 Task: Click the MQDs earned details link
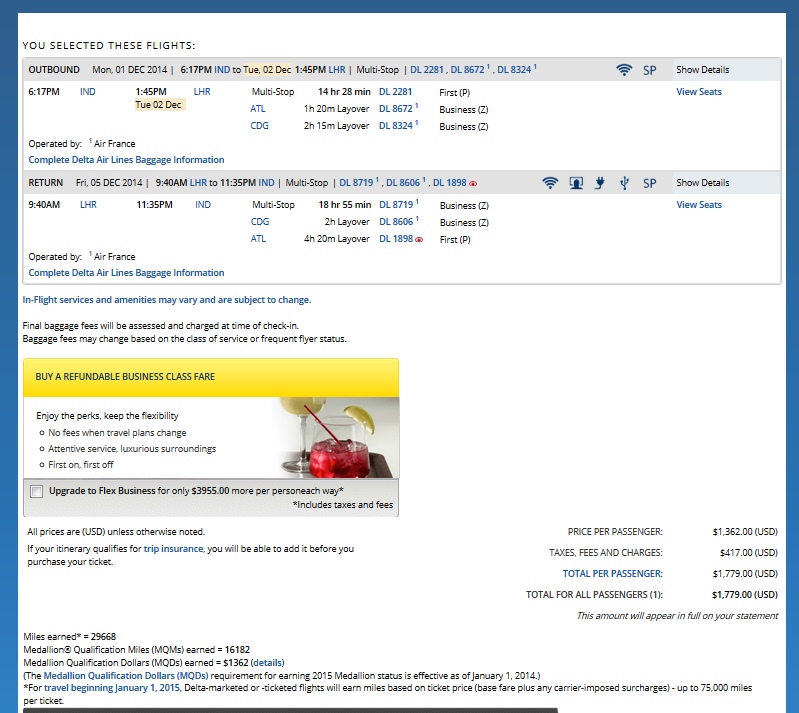click(267, 663)
